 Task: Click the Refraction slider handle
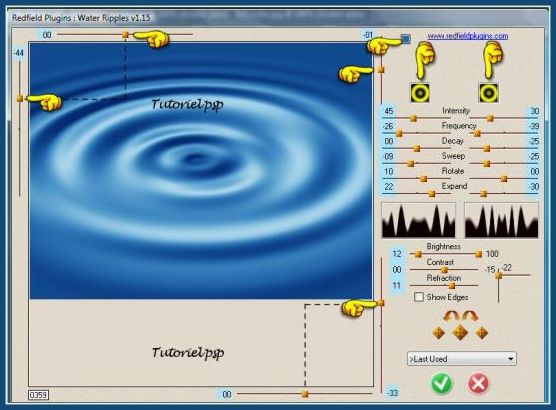point(452,286)
